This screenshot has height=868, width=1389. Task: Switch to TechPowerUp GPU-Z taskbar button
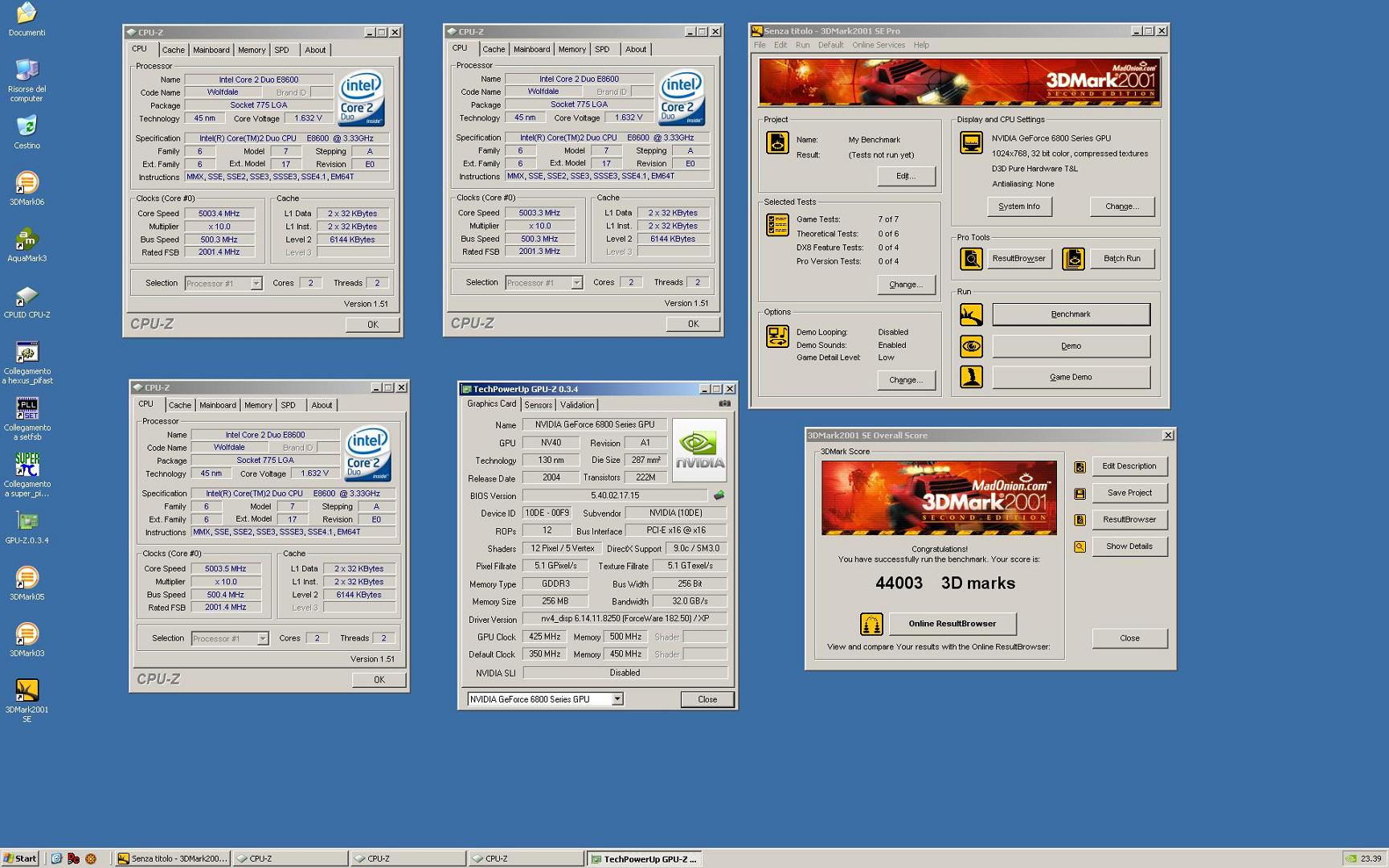[x=643, y=858]
